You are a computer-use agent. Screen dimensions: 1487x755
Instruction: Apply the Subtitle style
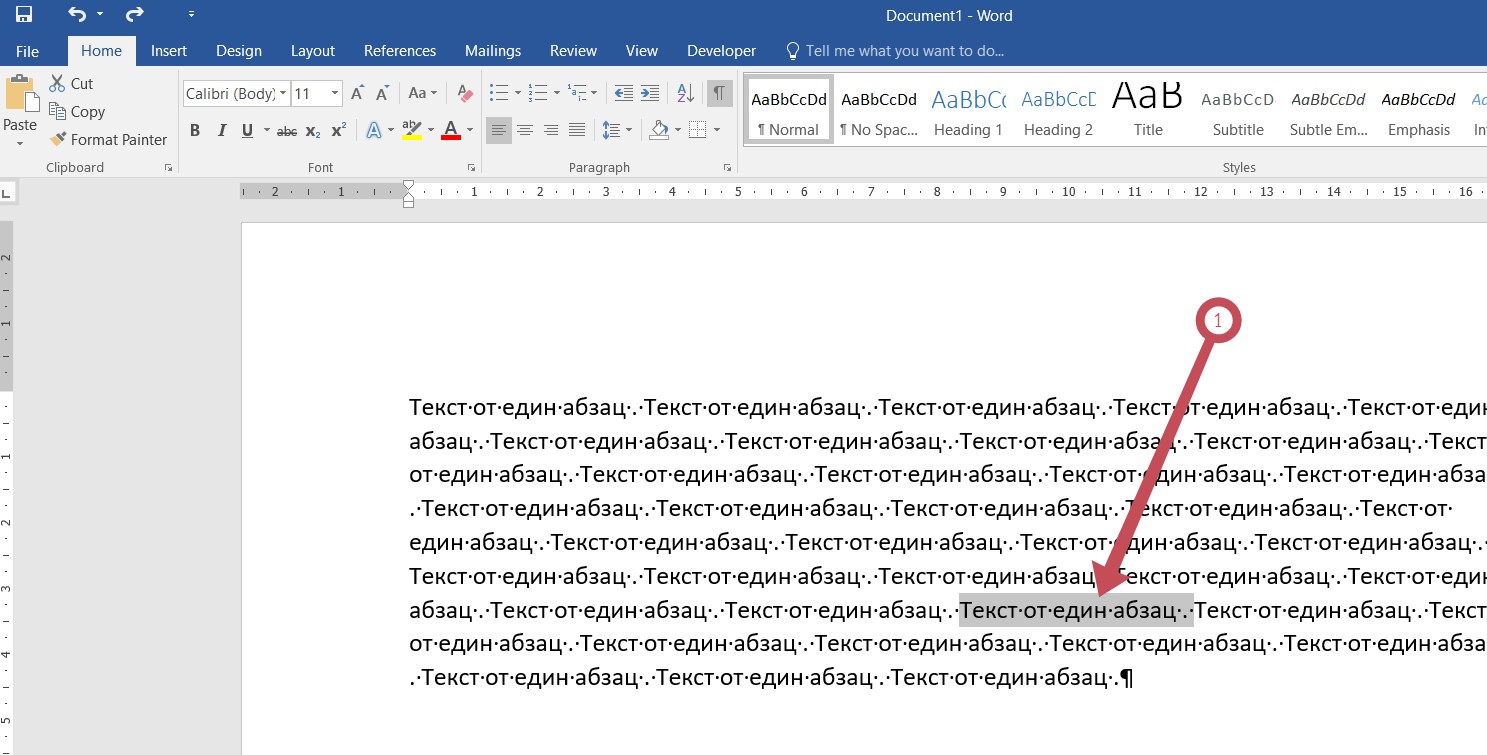coord(1238,110)
